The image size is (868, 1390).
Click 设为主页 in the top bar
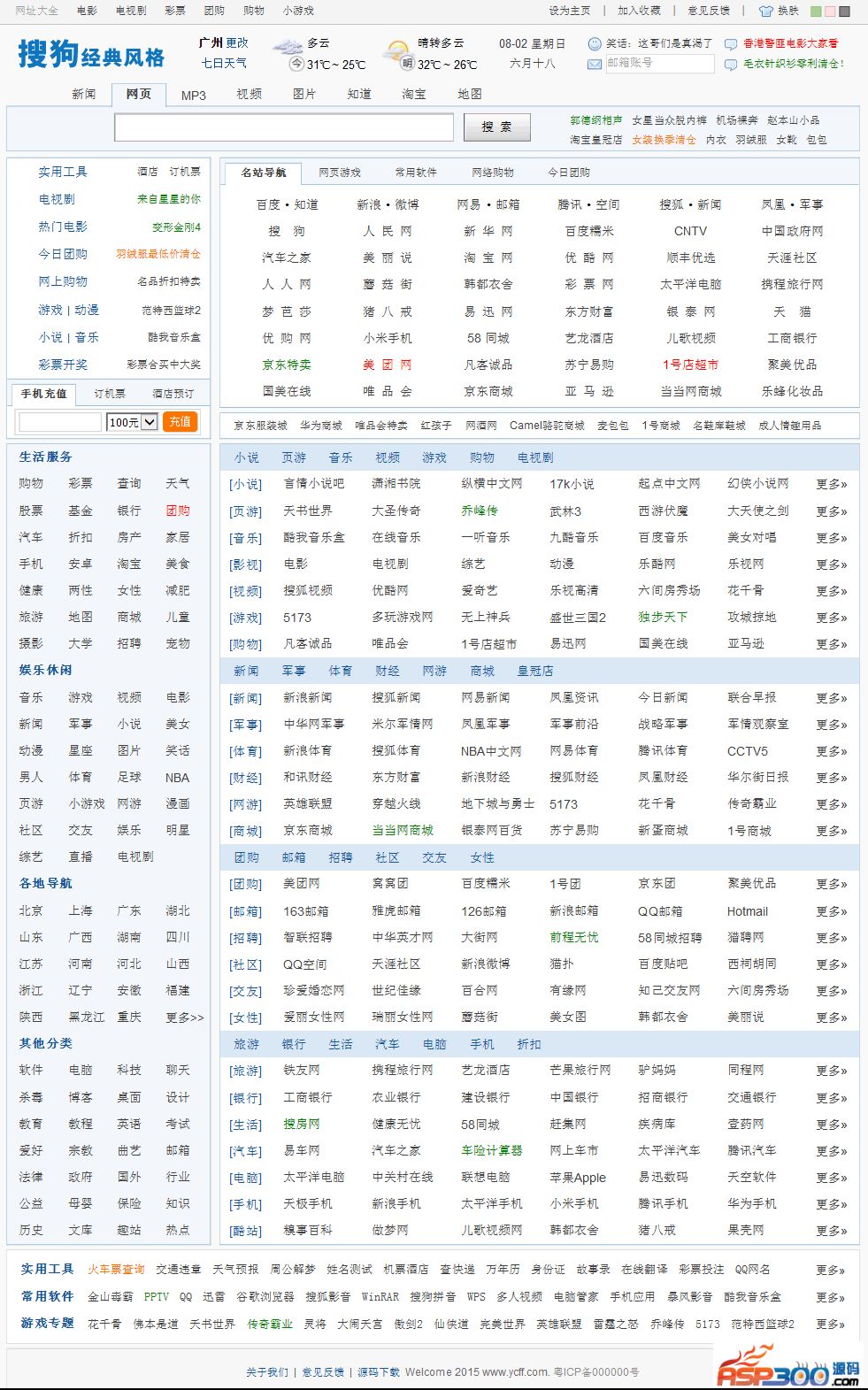(570, 11)
